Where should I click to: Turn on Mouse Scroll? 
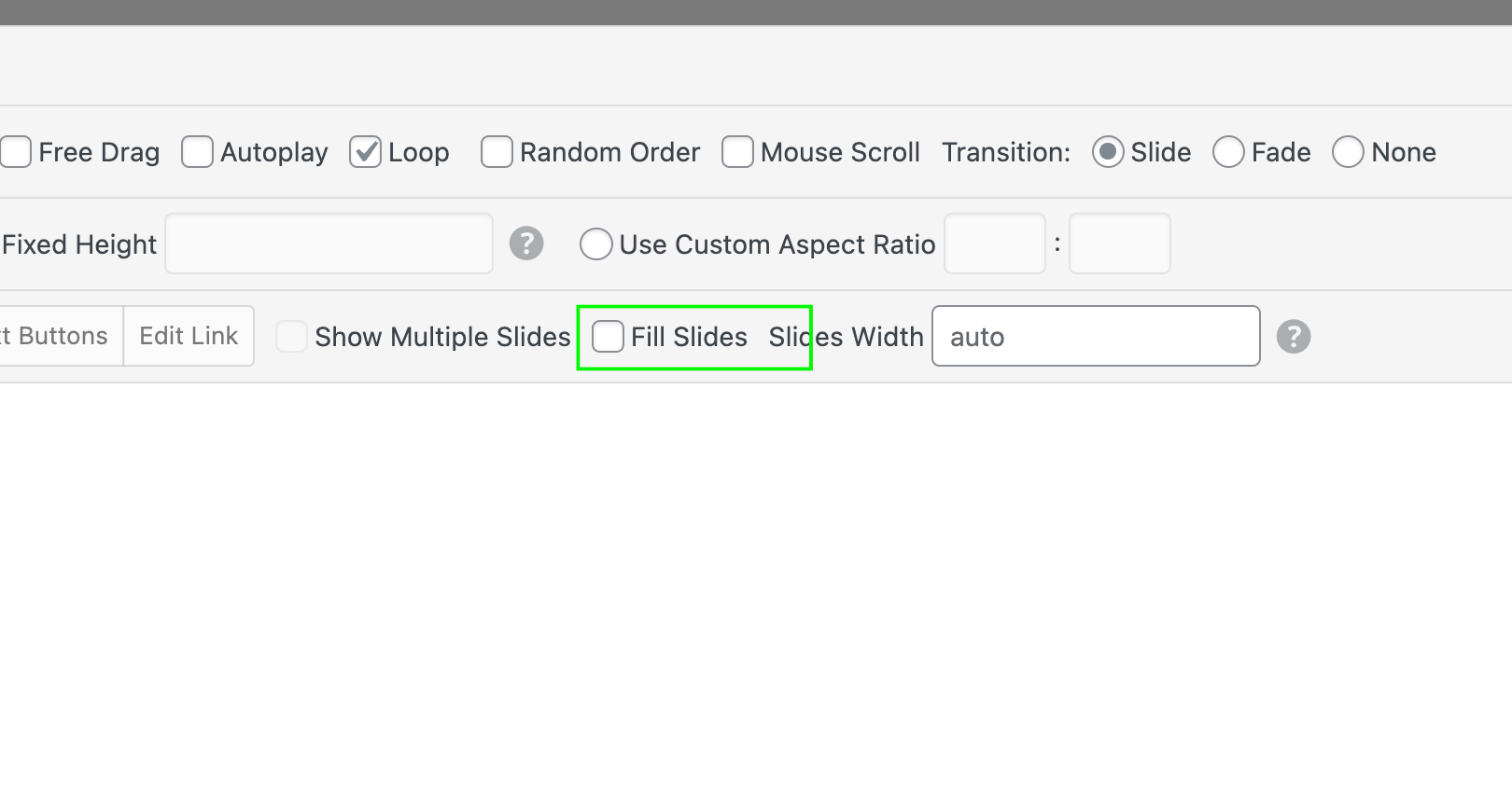[x=737, y=151]
